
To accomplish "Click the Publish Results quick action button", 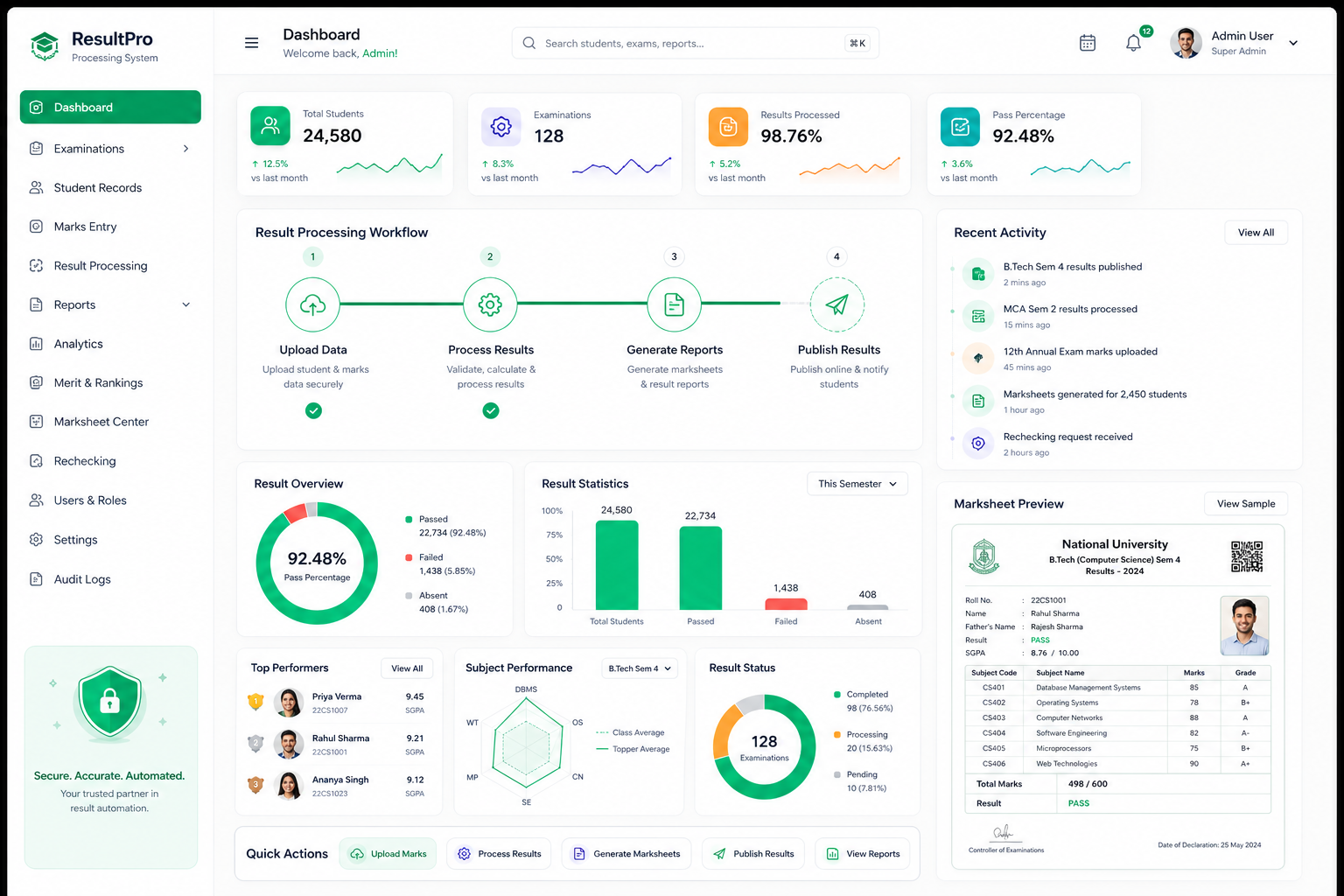I will pyautogui.click(x=753, y=854).
